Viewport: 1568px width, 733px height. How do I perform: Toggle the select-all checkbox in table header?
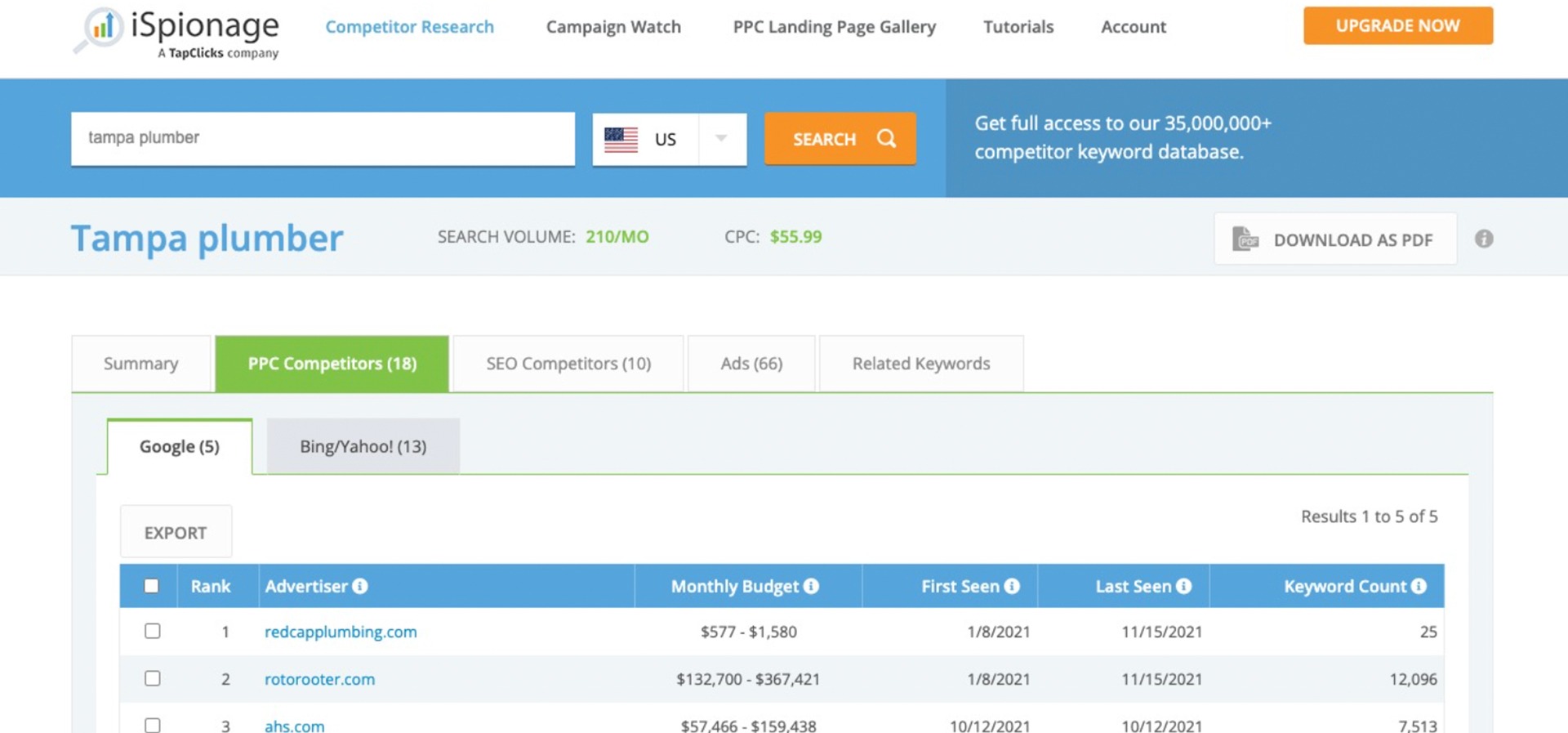click(x=151, y=586)
